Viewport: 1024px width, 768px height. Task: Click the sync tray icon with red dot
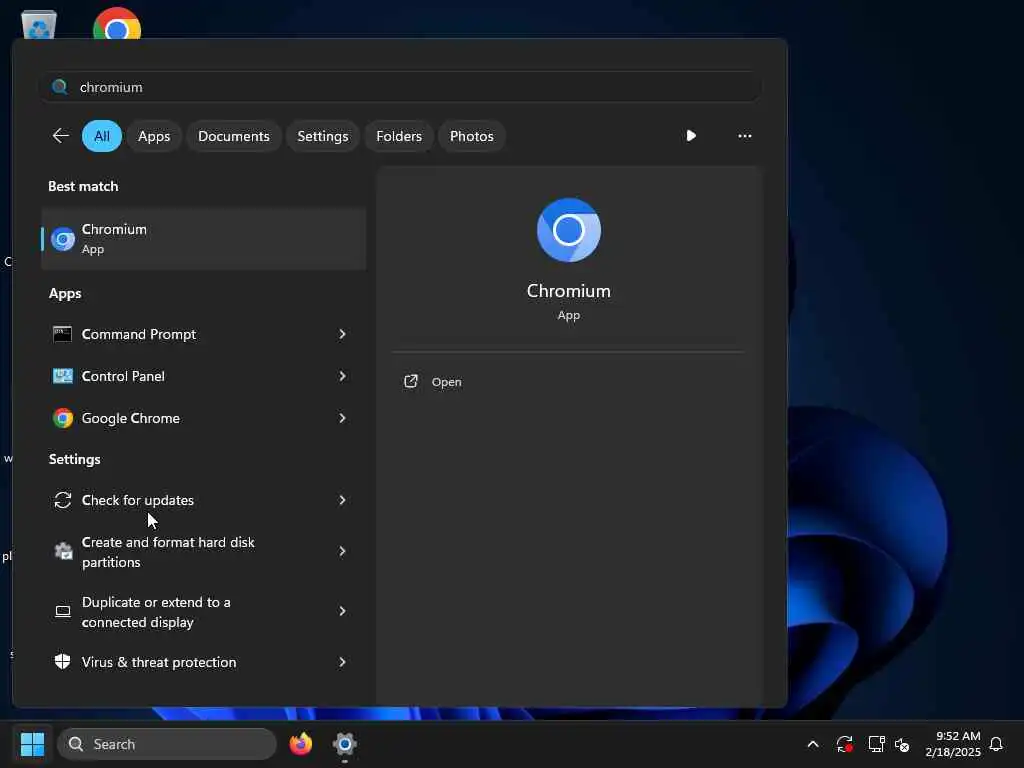tap(844, 744)
